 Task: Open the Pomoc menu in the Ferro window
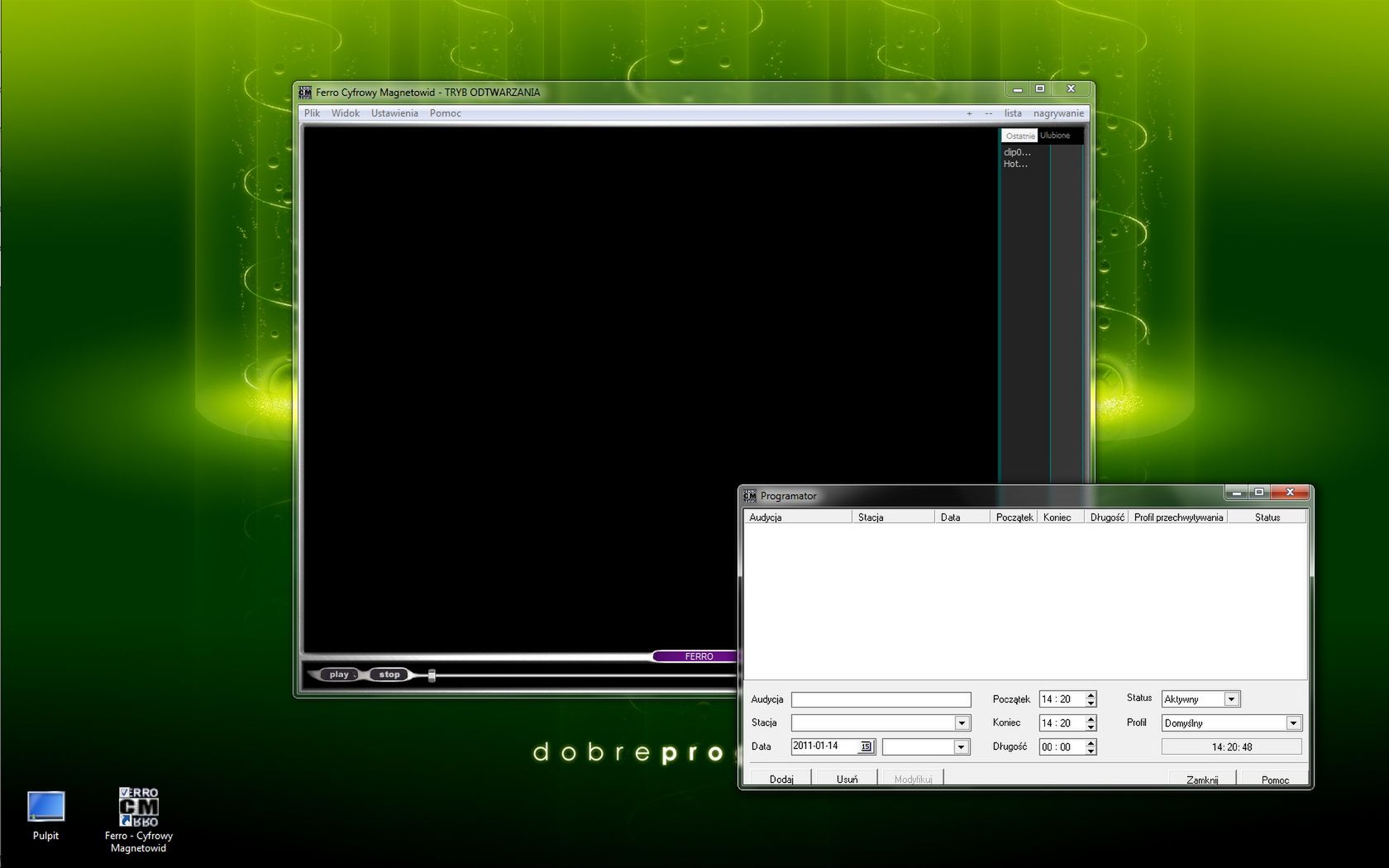pyautogui.click(x=445, y=113)
